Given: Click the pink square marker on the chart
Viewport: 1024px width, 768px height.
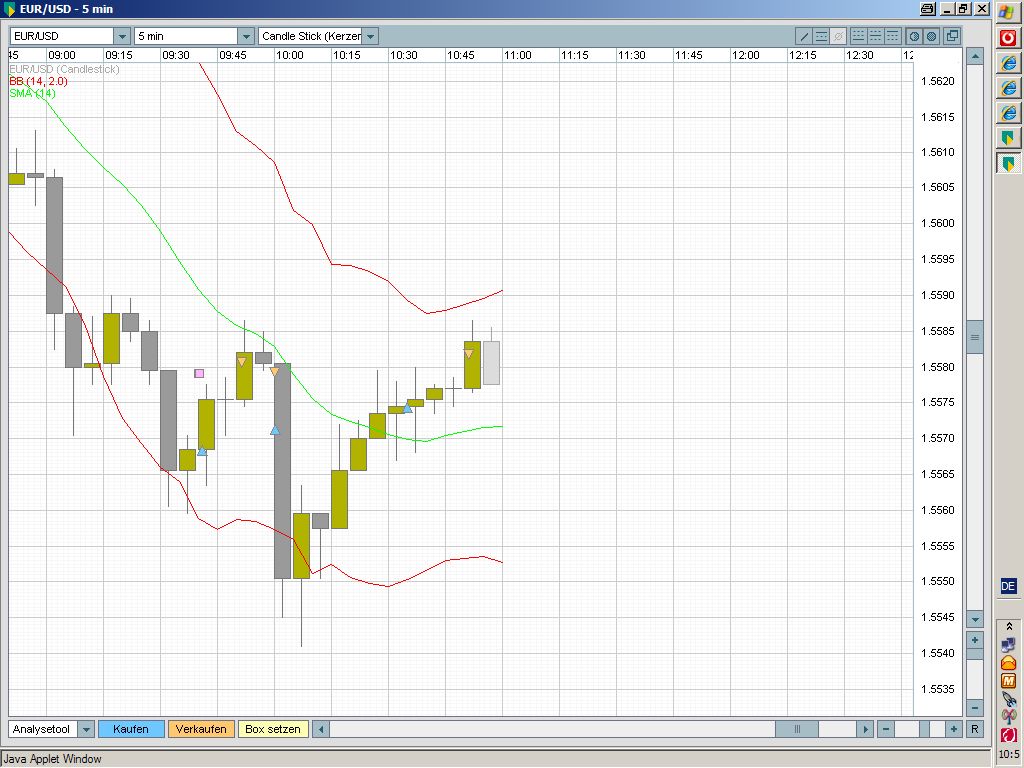Looking at the screenshot, I should pyautogui.click(x=199, y=373).
